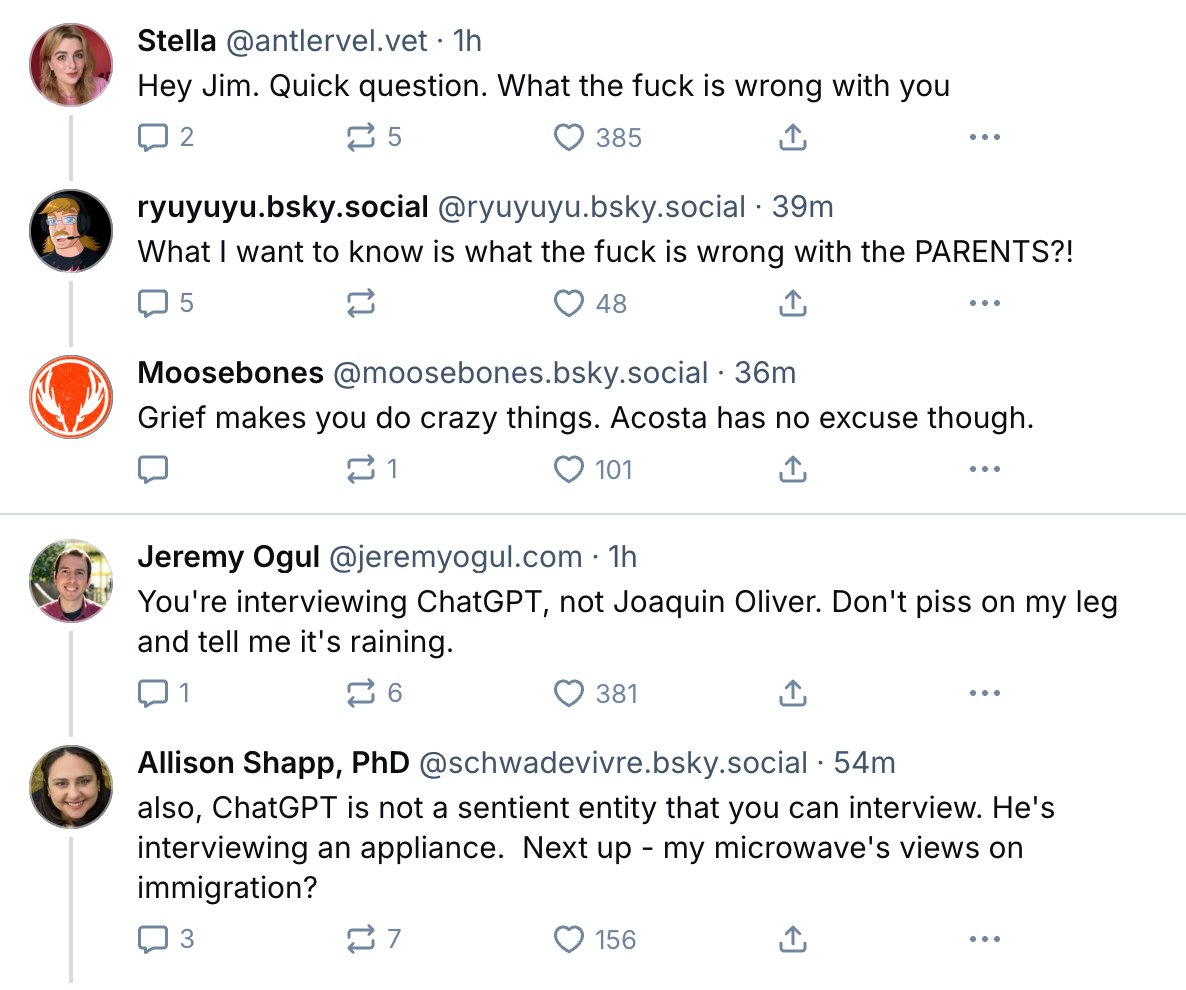The width and height of the screenshot is (1186, 990).
Task: Open more options on Stella's post
Action: click(x=985, y=137)
